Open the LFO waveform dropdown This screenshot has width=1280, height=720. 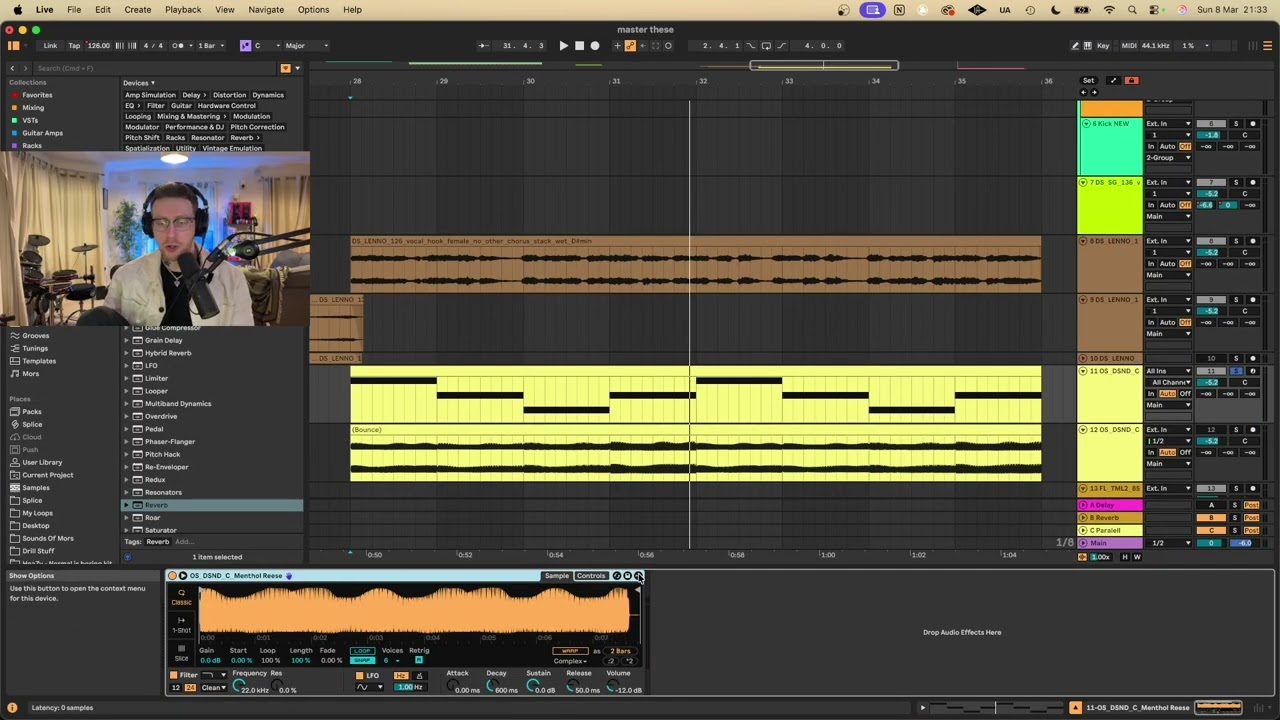[x=370, y=687]
